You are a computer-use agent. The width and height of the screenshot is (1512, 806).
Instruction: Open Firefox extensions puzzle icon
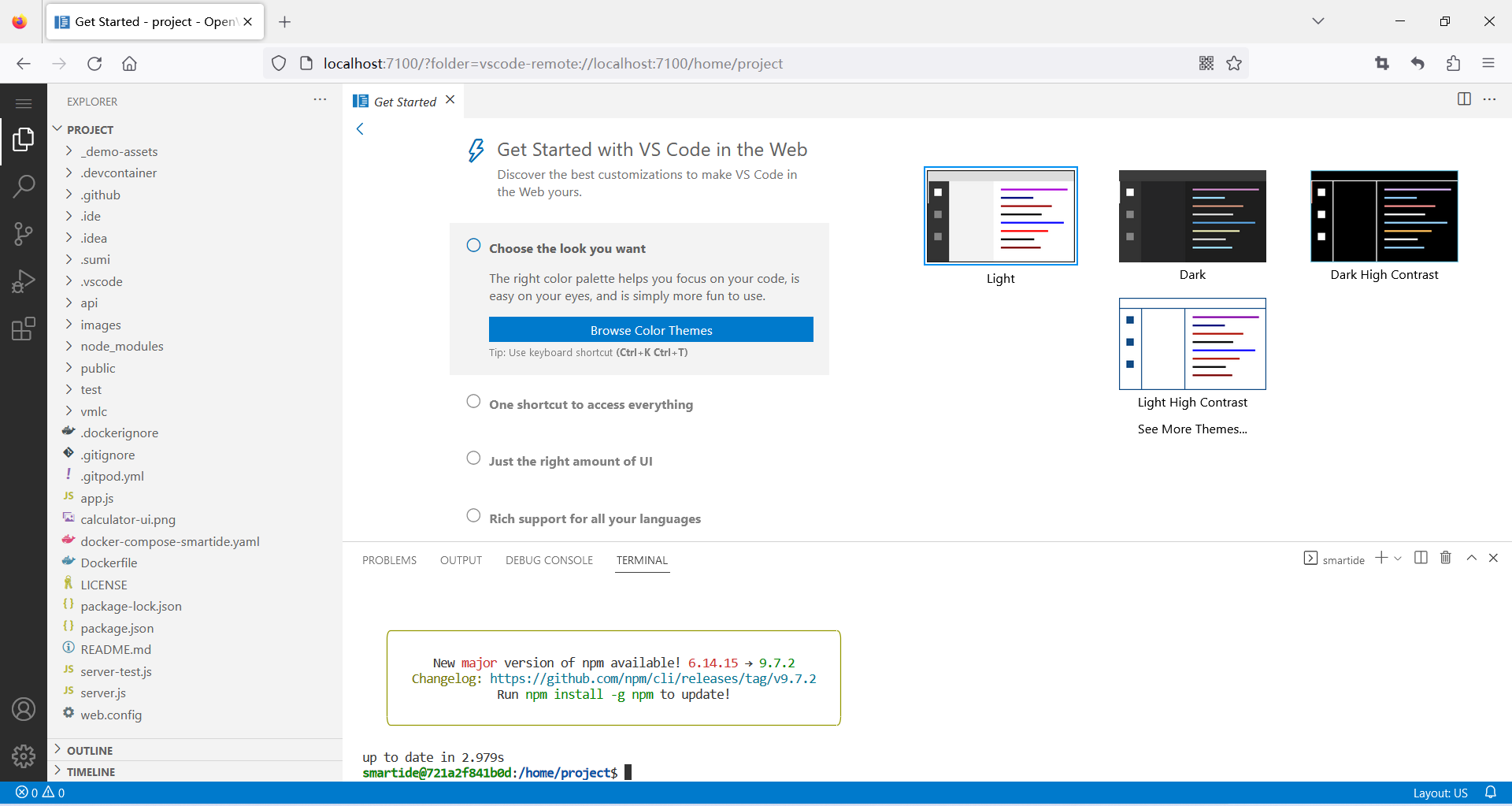(1453, 63)
